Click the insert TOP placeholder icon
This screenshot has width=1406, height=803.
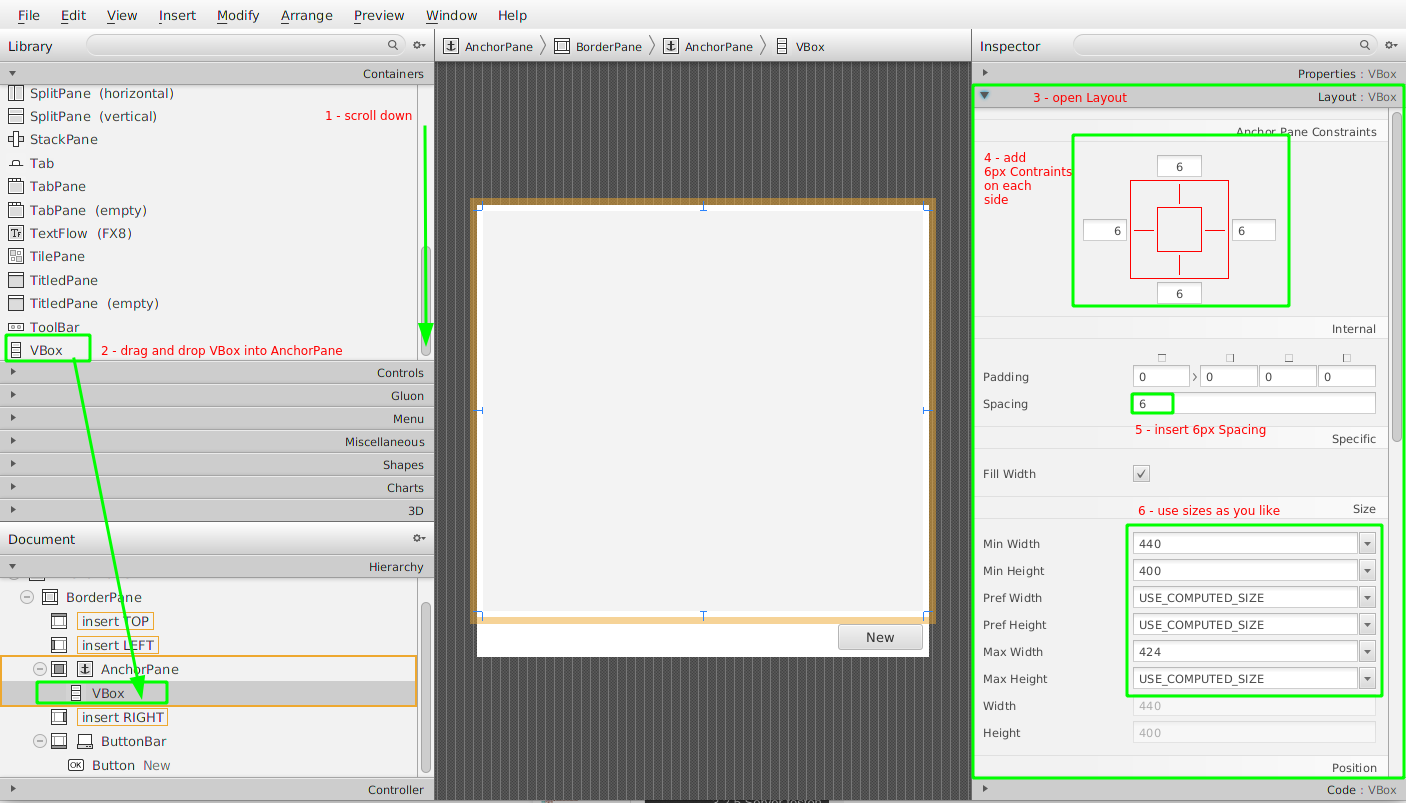click(x=59, y=621)
